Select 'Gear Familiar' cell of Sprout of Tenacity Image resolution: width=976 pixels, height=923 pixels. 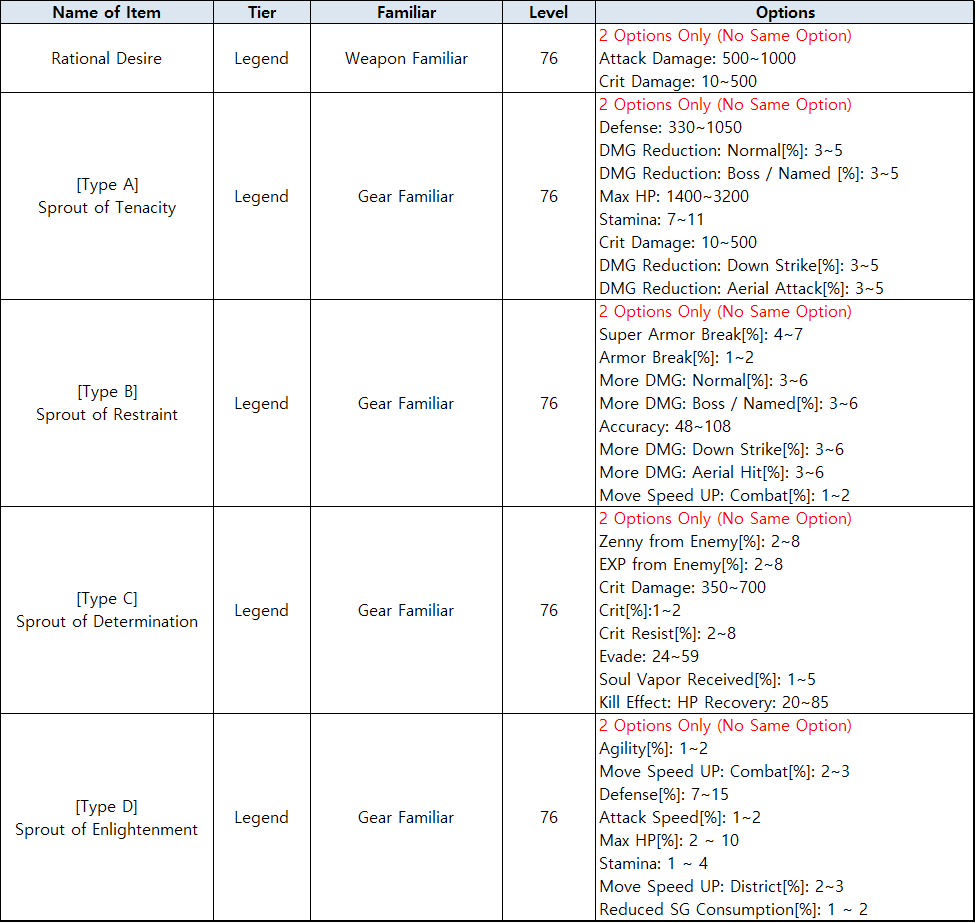click(406, 197)
